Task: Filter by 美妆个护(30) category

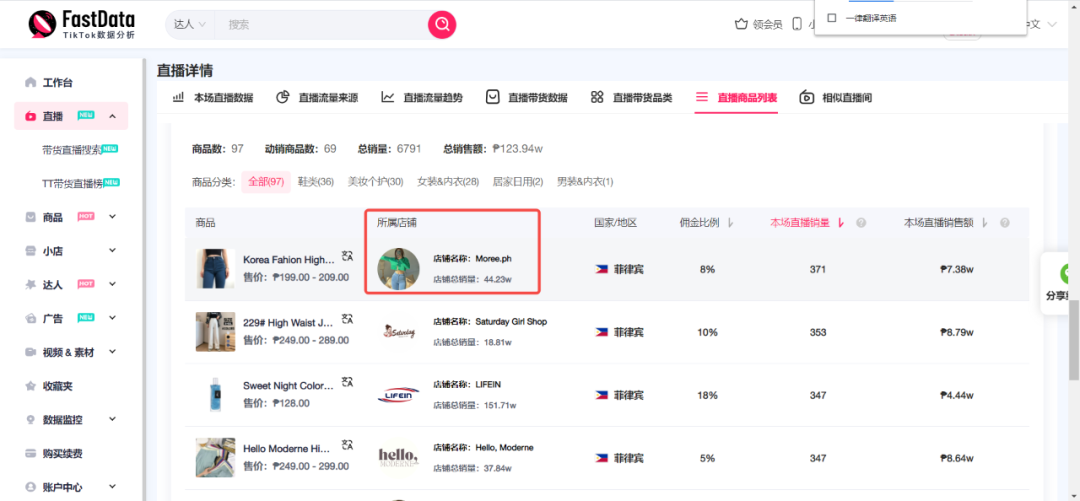Action: coord(375,182)
